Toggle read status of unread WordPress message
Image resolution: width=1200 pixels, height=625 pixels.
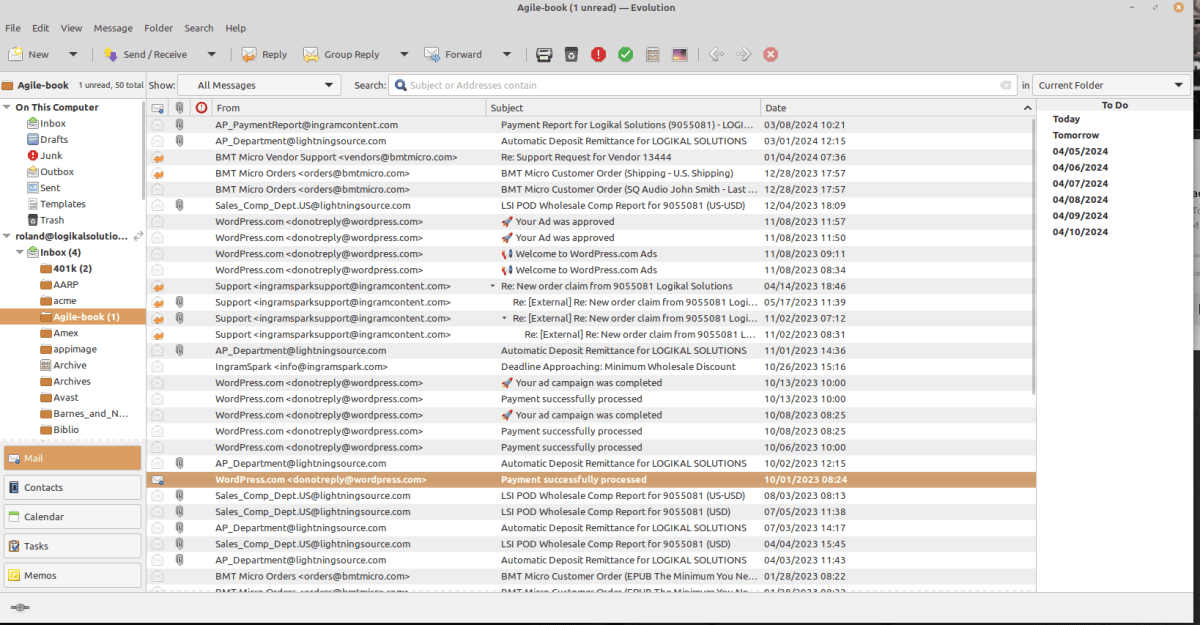[x=158, y=480]
